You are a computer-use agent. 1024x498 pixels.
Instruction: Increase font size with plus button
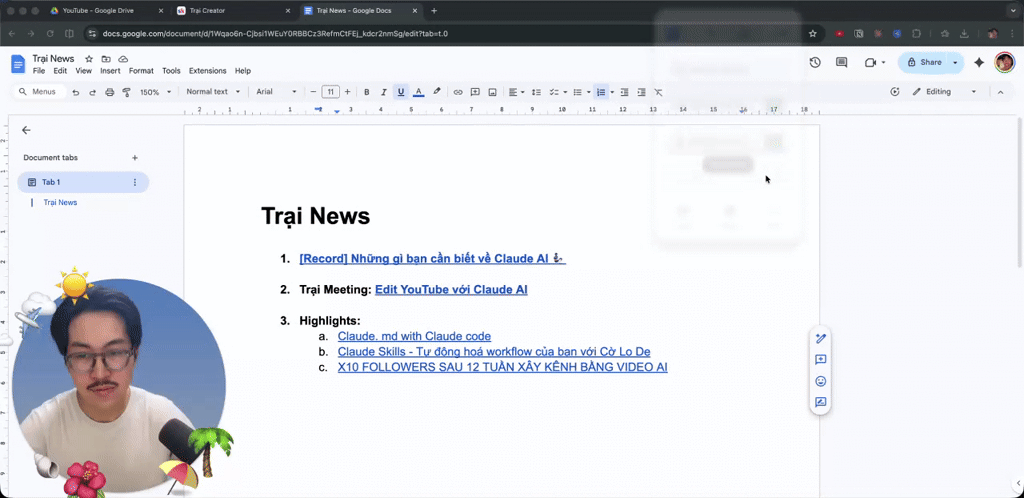347,92
